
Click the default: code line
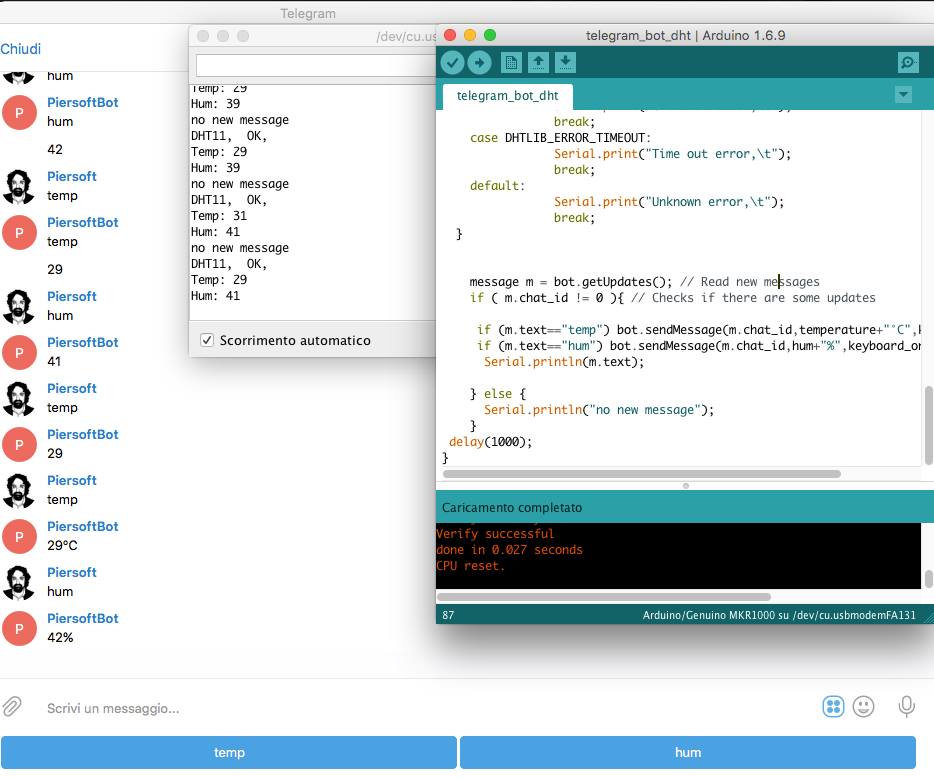(x=497, y=186)
